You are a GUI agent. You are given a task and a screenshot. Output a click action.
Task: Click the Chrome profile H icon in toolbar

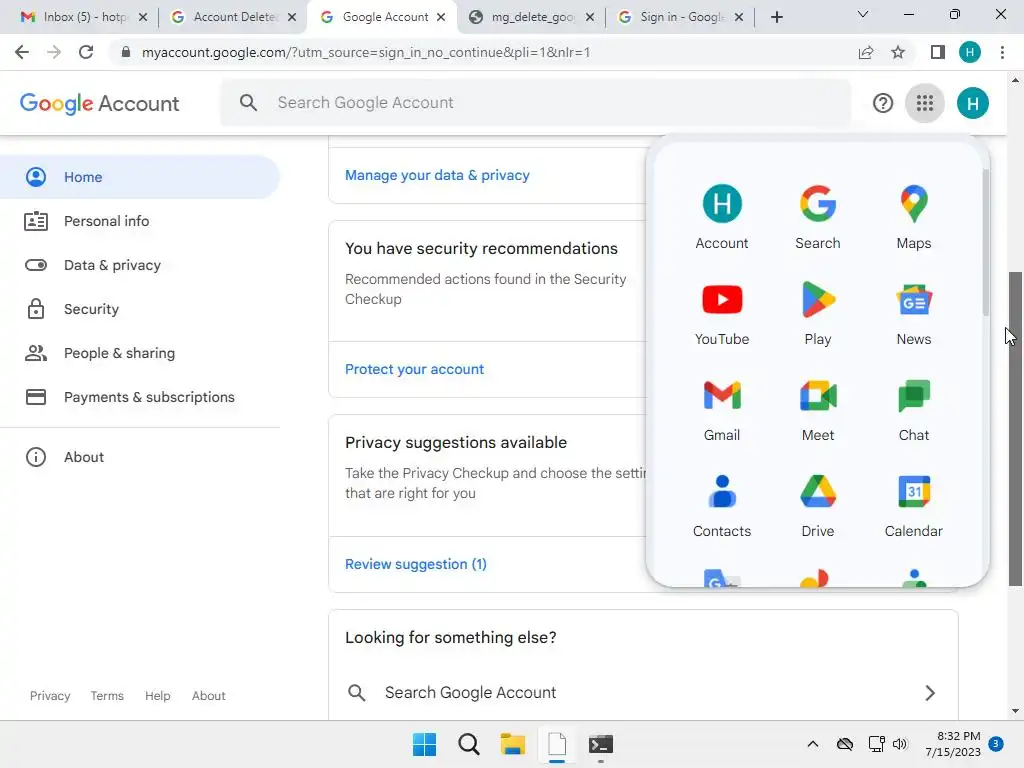(x=969, y=52)
